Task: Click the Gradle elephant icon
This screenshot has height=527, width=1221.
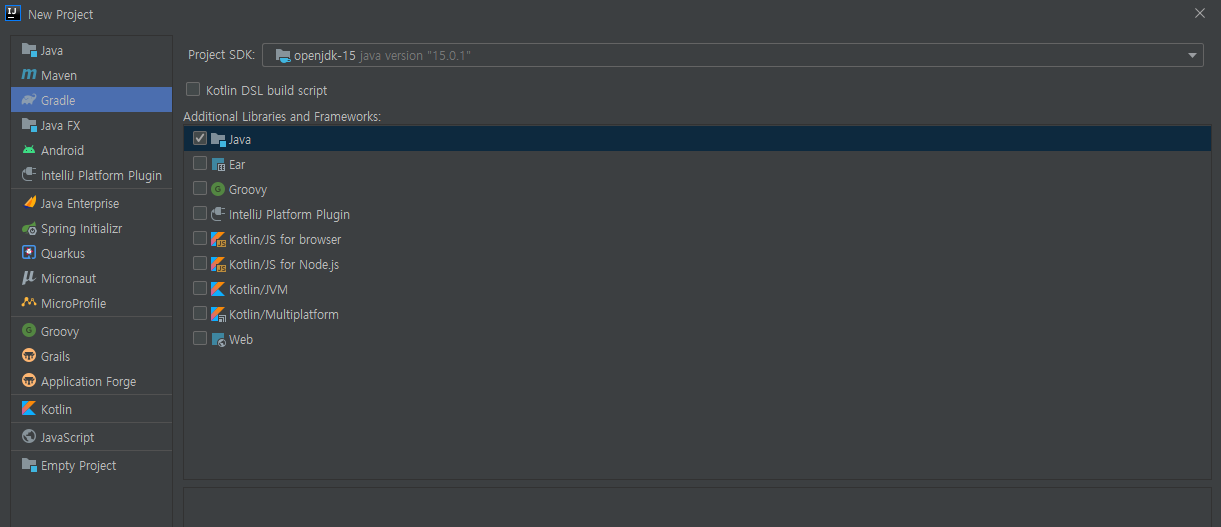Action: [29, 100]
